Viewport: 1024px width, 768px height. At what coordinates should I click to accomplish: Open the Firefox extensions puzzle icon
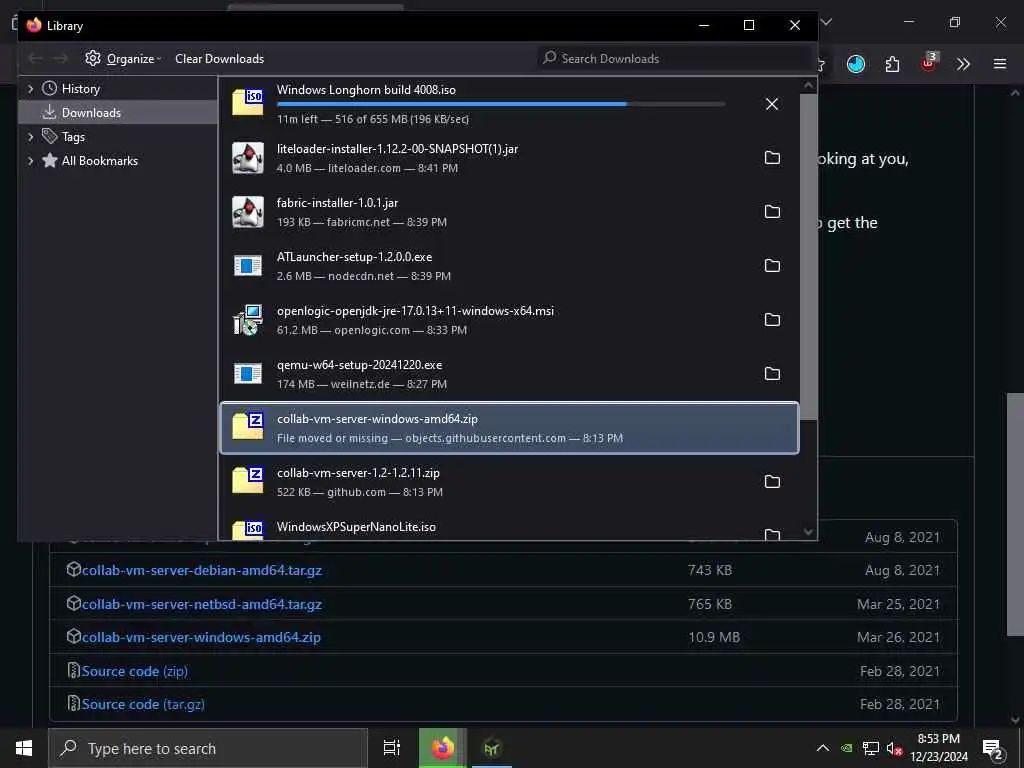892,64
